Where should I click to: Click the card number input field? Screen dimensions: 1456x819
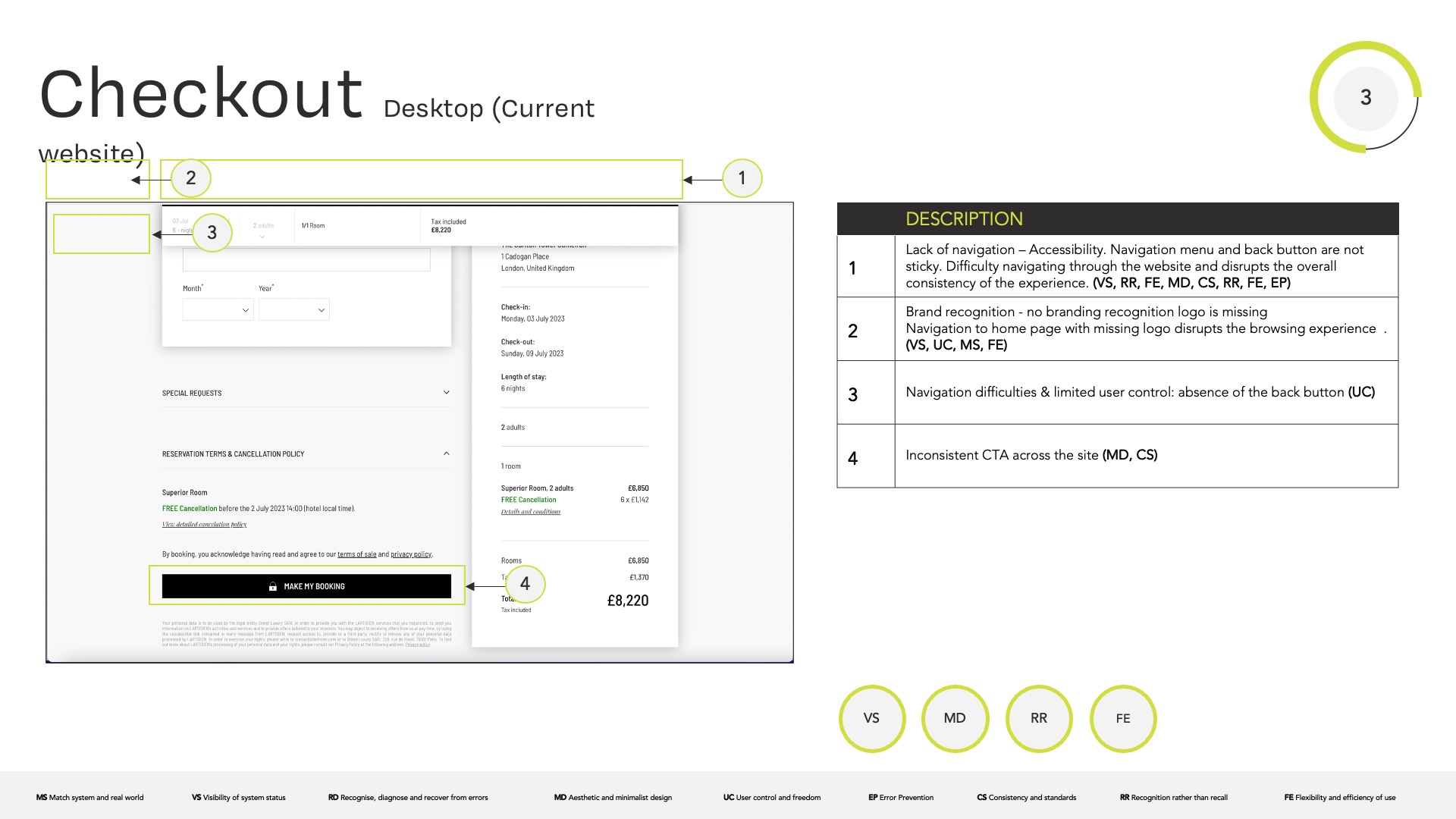[306, 259]
